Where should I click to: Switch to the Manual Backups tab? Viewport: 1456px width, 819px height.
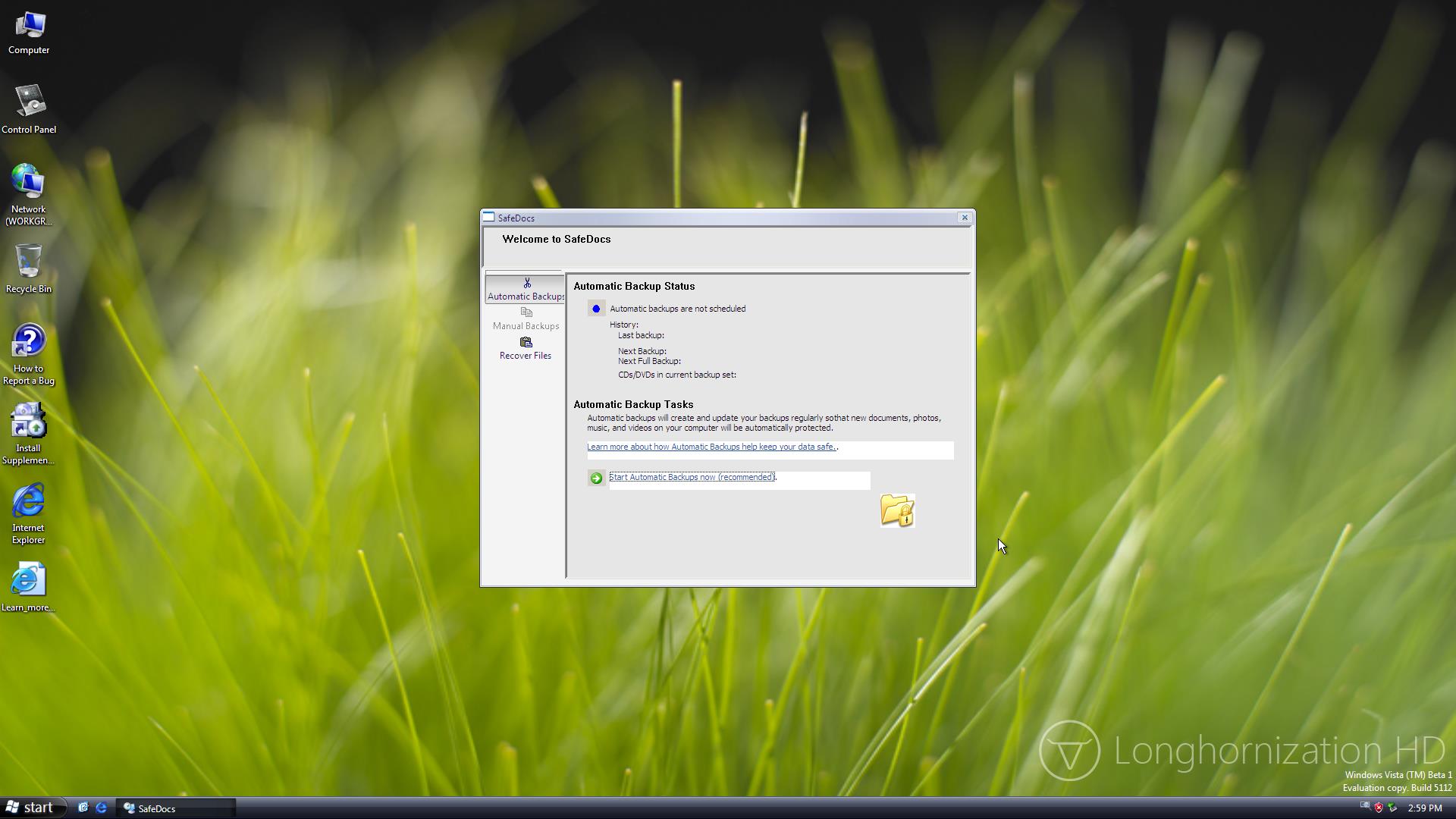525,319
